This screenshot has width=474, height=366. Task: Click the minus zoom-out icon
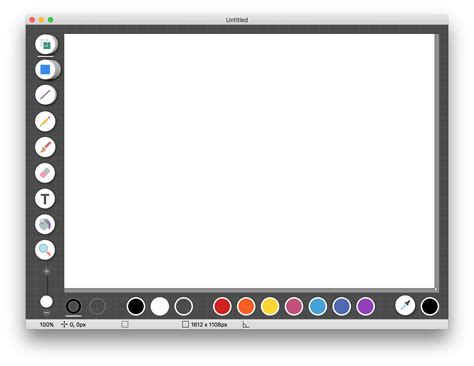[x=47, y=313]
